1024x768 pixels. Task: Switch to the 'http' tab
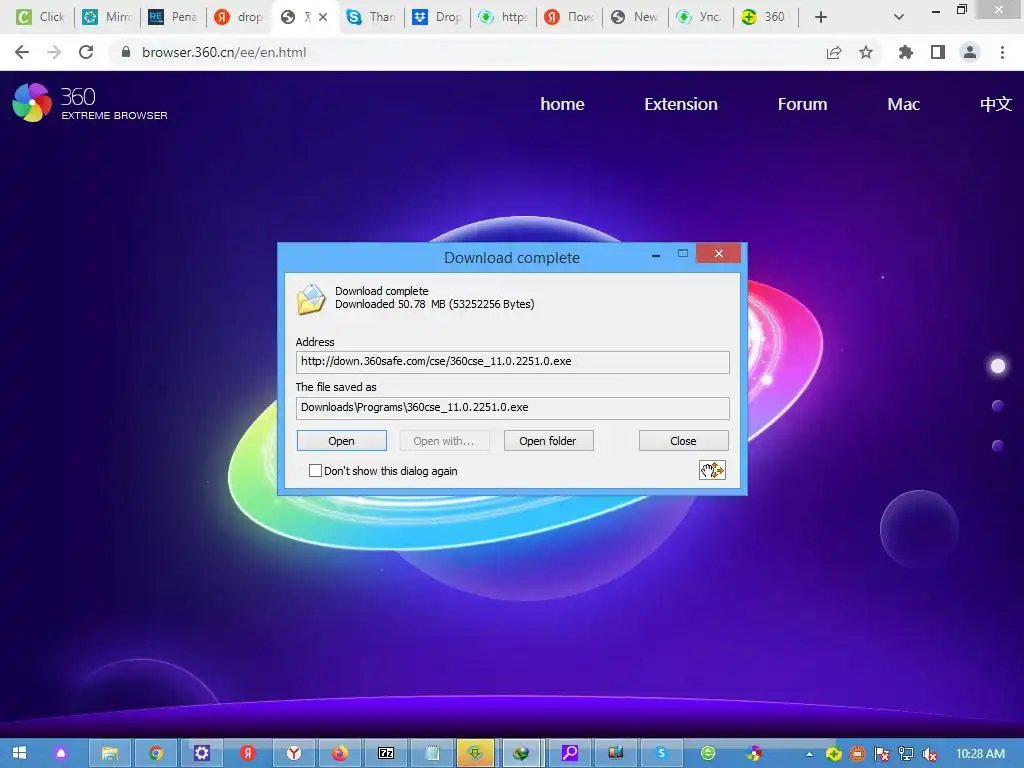click(x=503, y=17)
